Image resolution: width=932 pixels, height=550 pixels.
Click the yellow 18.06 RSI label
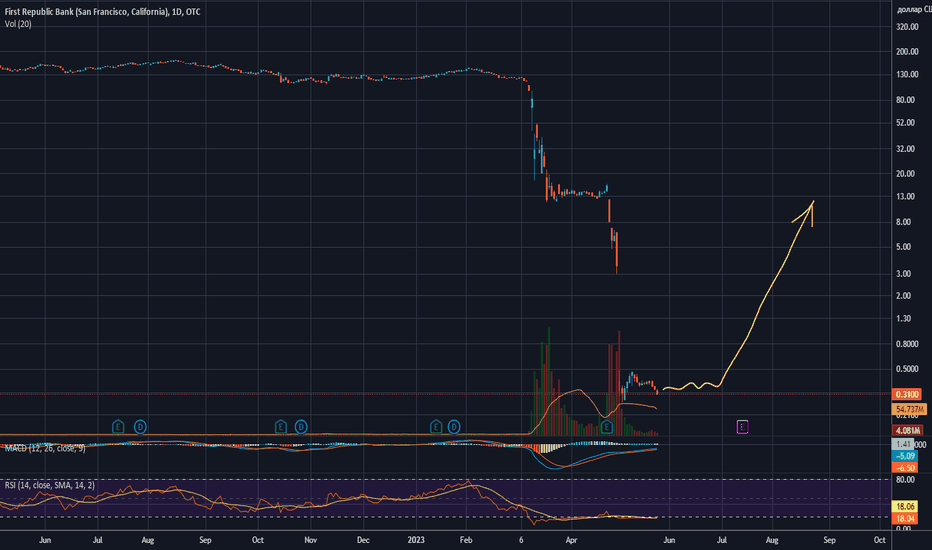(x=905, y=507)
